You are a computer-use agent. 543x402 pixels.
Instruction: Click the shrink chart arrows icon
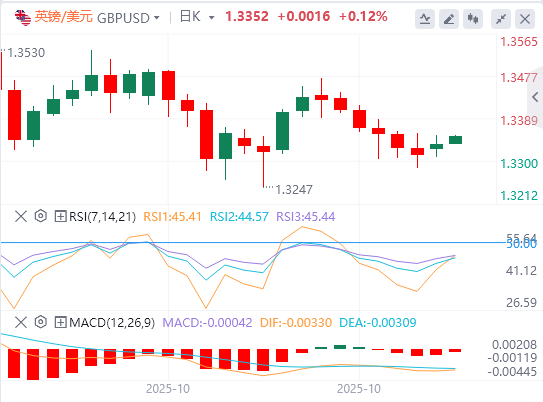click(501, 19)
